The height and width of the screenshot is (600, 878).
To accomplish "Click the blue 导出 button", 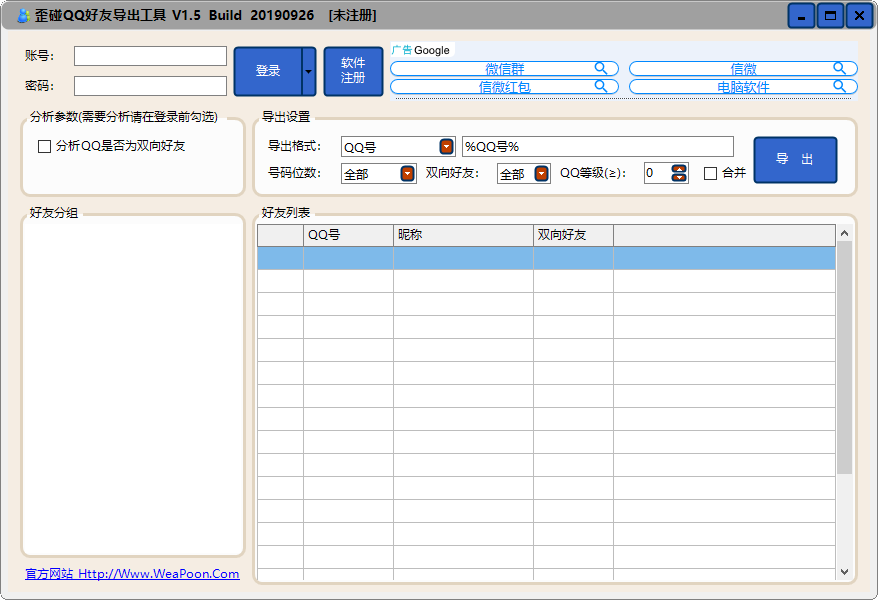I will (x=795, y=158).
